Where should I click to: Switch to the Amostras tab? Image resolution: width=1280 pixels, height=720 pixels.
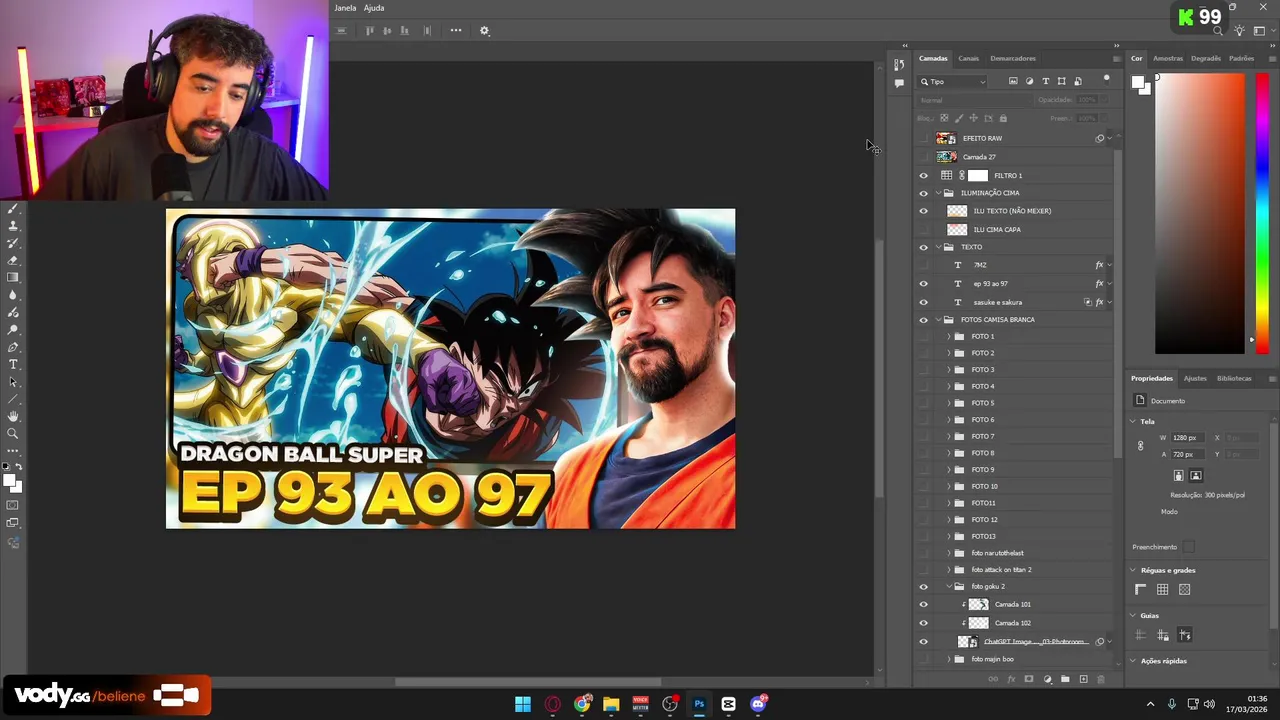tap(1168, 58)
